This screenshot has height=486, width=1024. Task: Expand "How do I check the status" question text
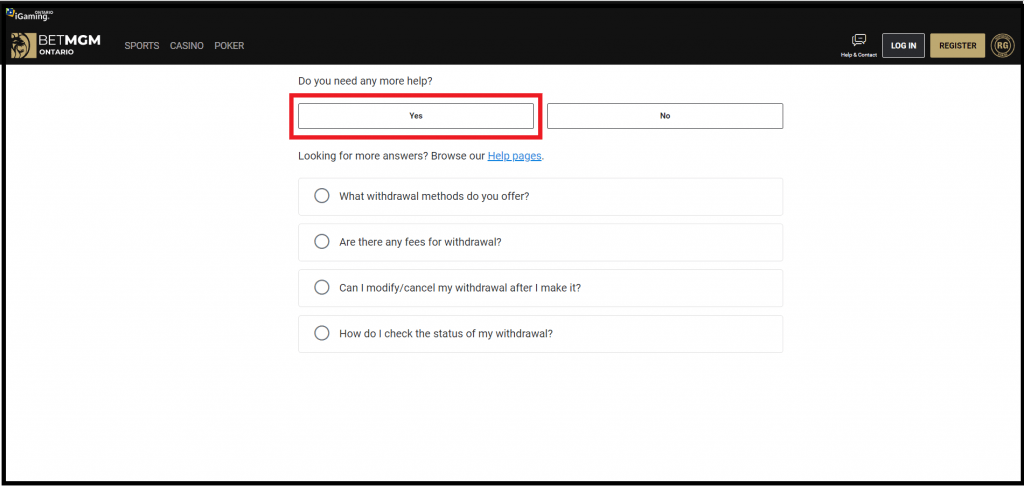point(446,333)
